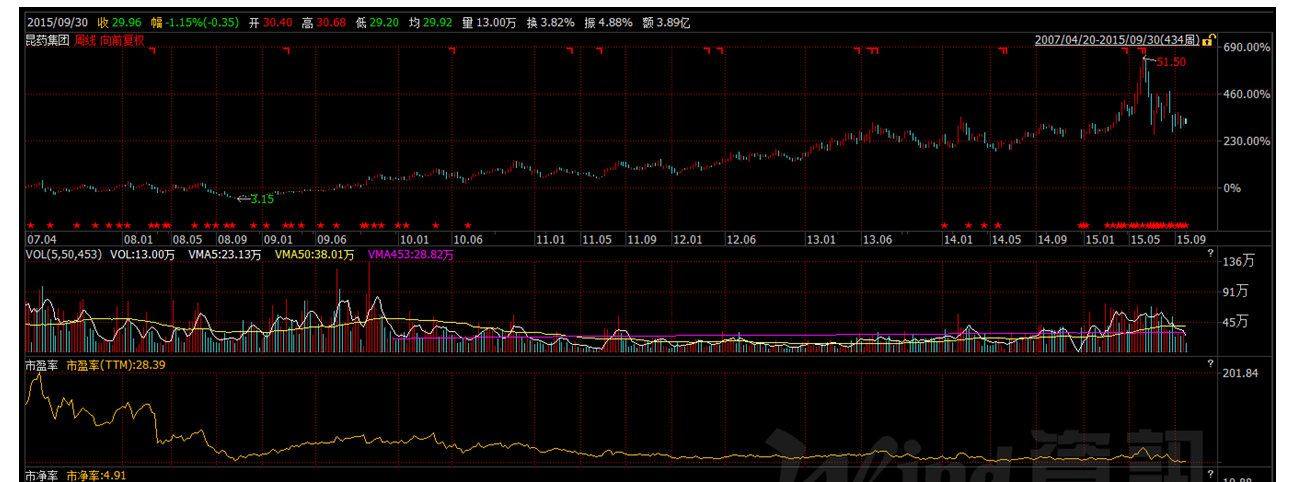Click the white VOL:13.00万 value
This screenshot has height=482, width=1306.
click(143, 255)
